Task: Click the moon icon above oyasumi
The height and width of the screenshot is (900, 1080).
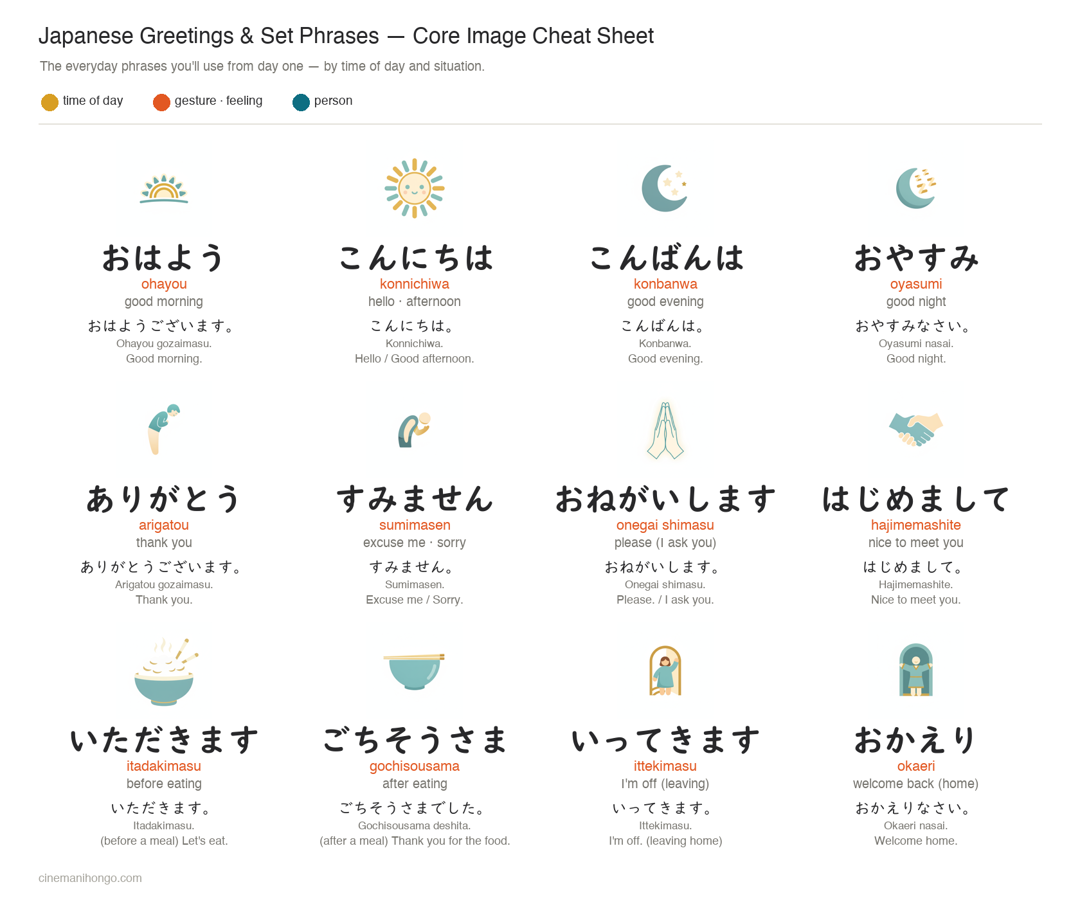Action: pos(916,188)
